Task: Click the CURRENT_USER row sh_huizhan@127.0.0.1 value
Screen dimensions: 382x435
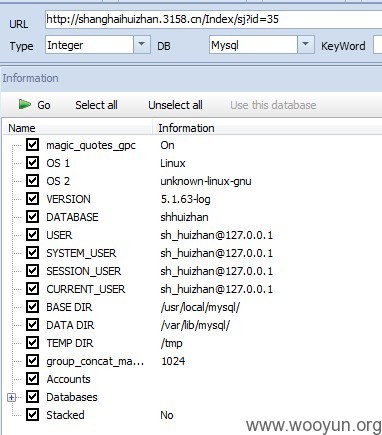Action: coord(216,289)
